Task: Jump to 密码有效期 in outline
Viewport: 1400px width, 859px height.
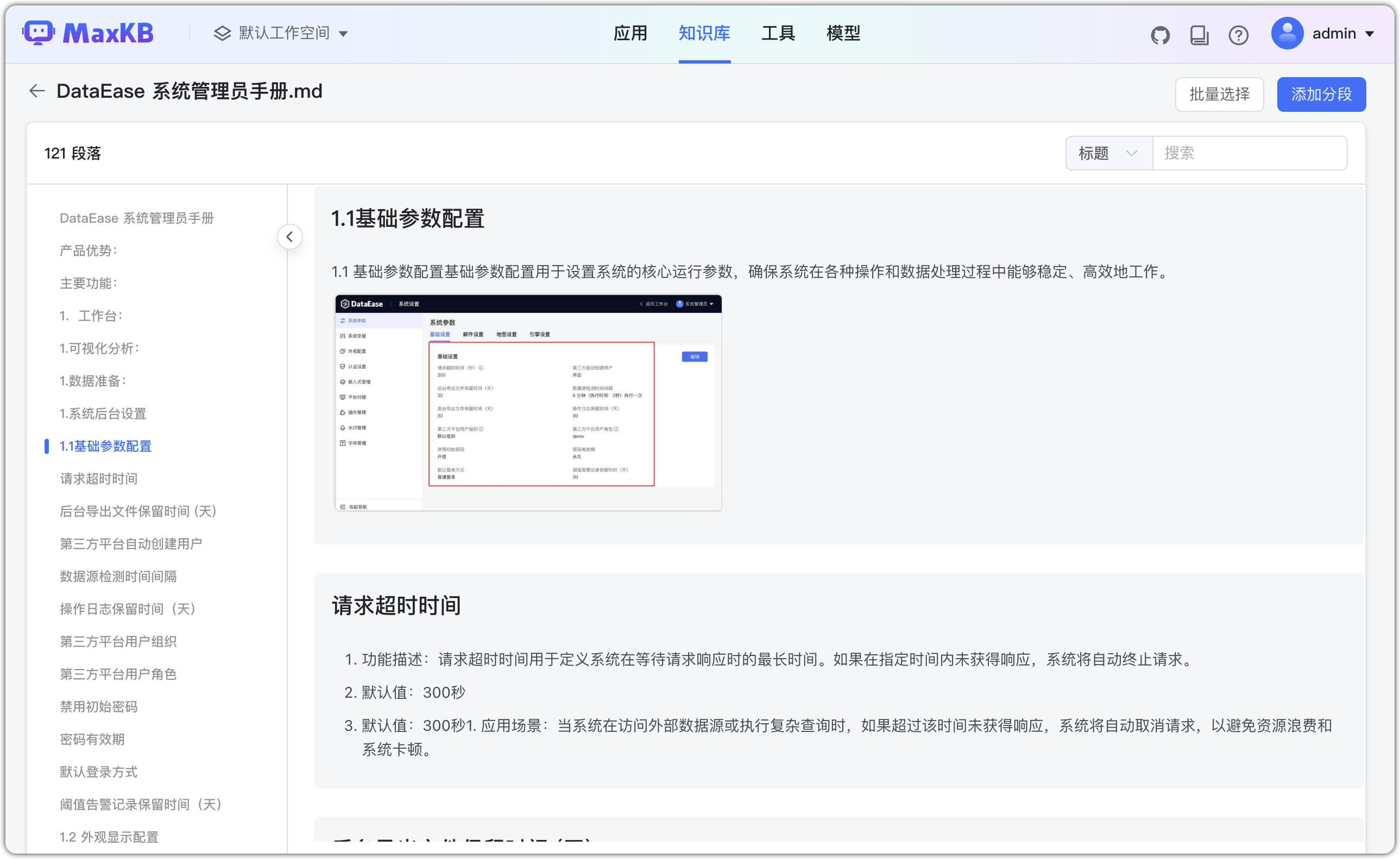Action: pos(92,739)
